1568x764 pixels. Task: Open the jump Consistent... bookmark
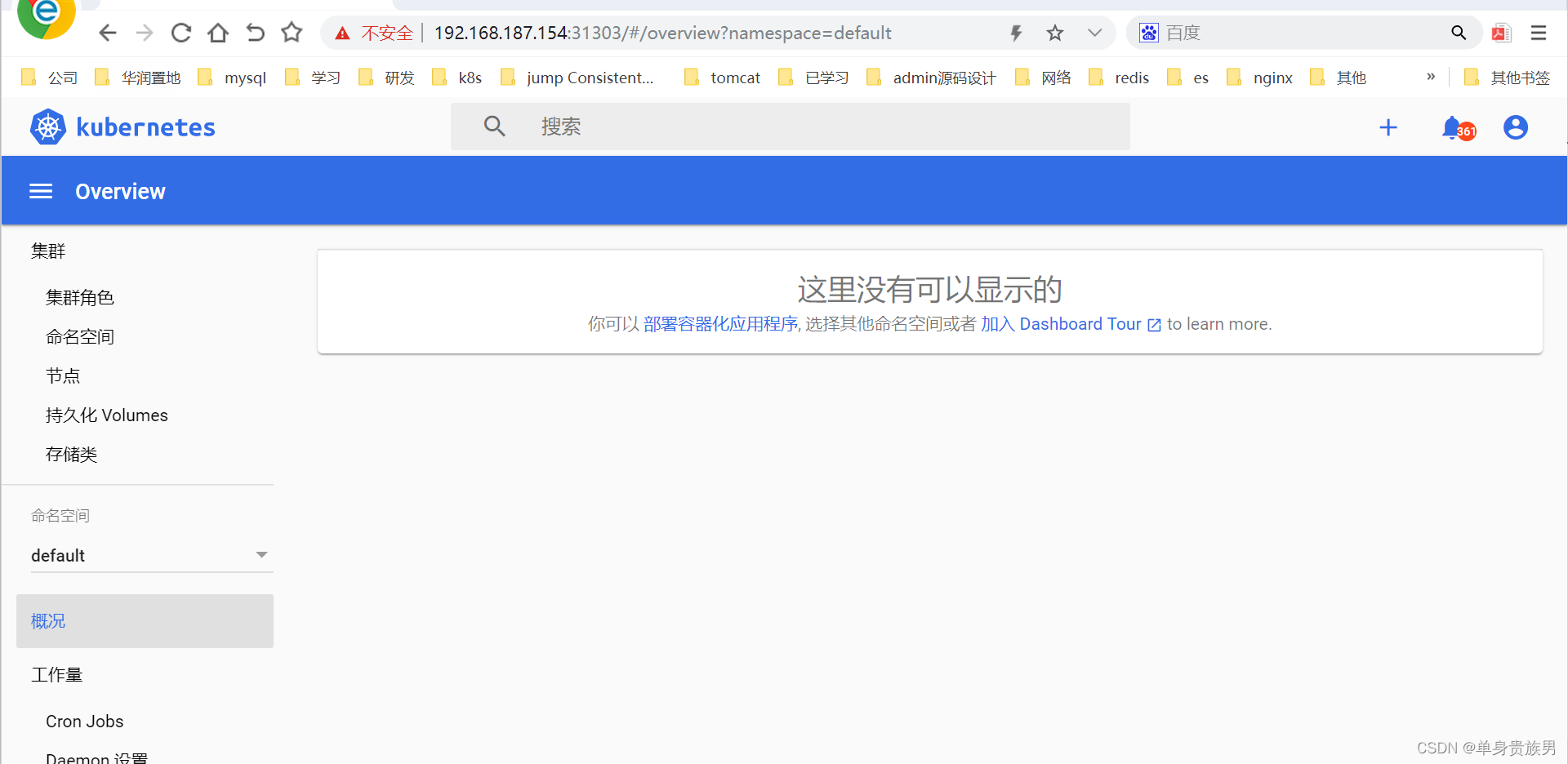click(x=577, y=78)
